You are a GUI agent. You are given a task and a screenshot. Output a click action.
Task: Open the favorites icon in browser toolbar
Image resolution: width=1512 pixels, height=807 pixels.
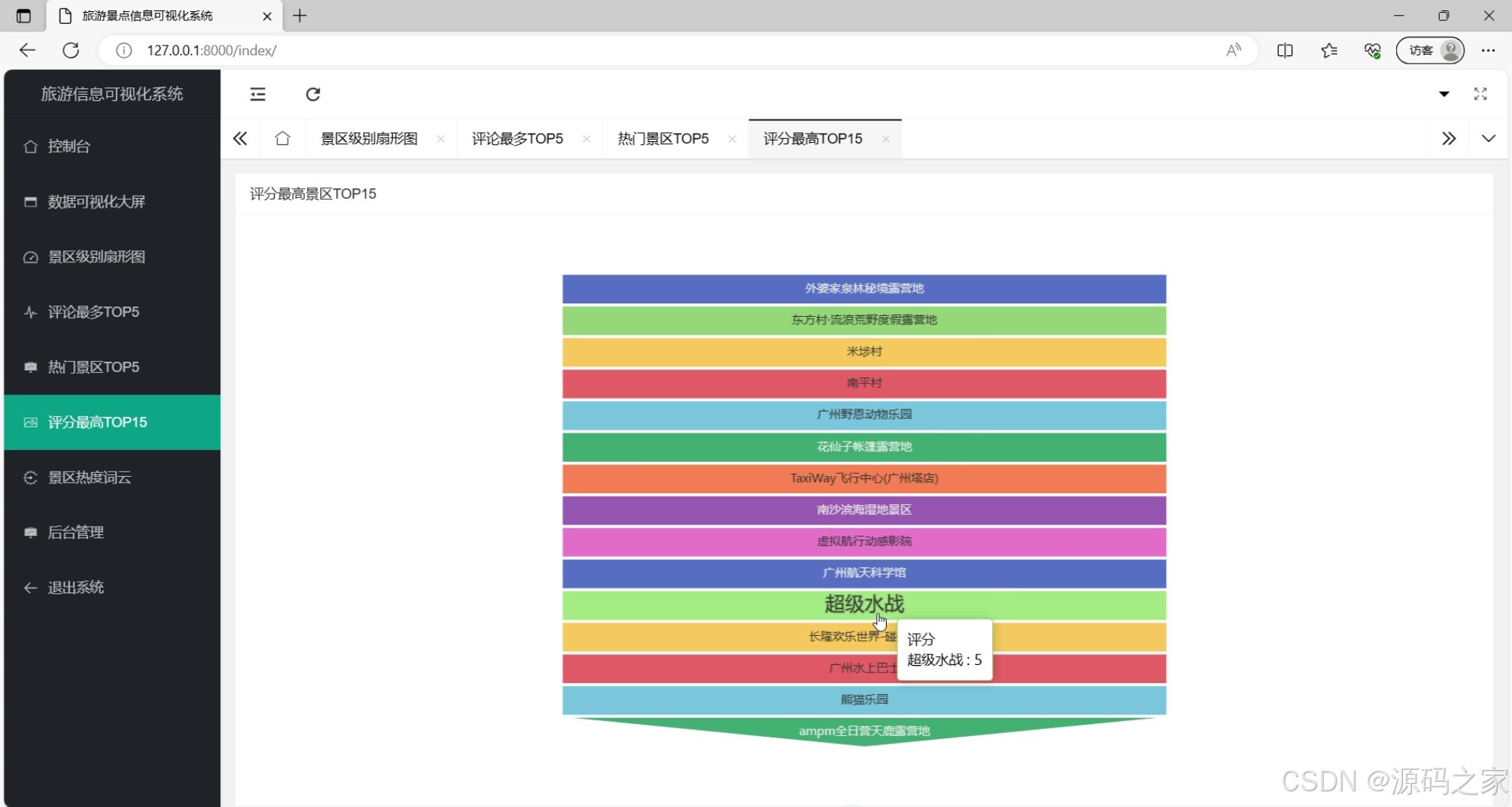(1328, 50)
